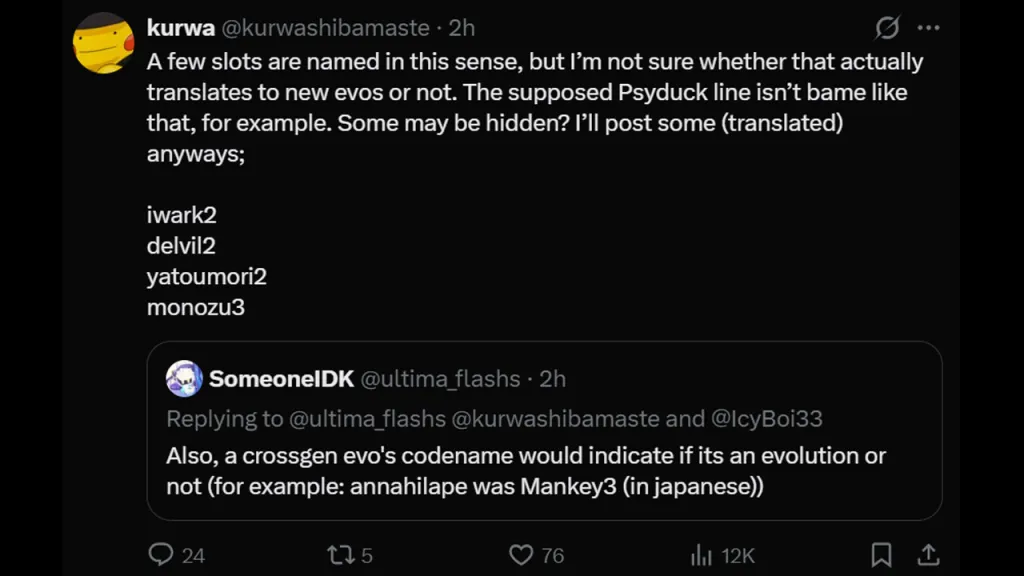Image resolution: width=1024 pixels, height=576 pixels.
Task: Click the SomeoneIDK display name
Action: pyautogui.click(x=281, y=379)
